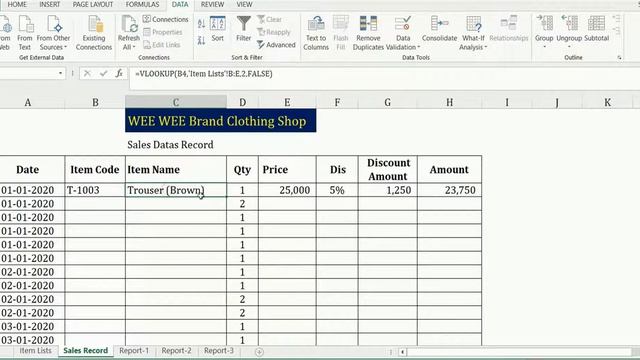Click the horizontal scrollbar left arrow

402,352
